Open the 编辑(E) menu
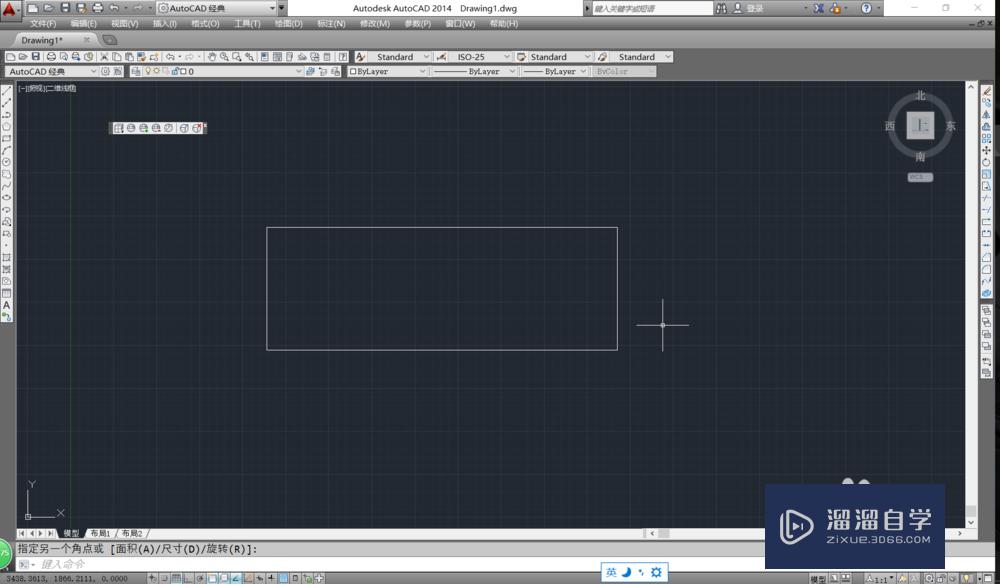The image size is (1000, 584). (84, 24)
